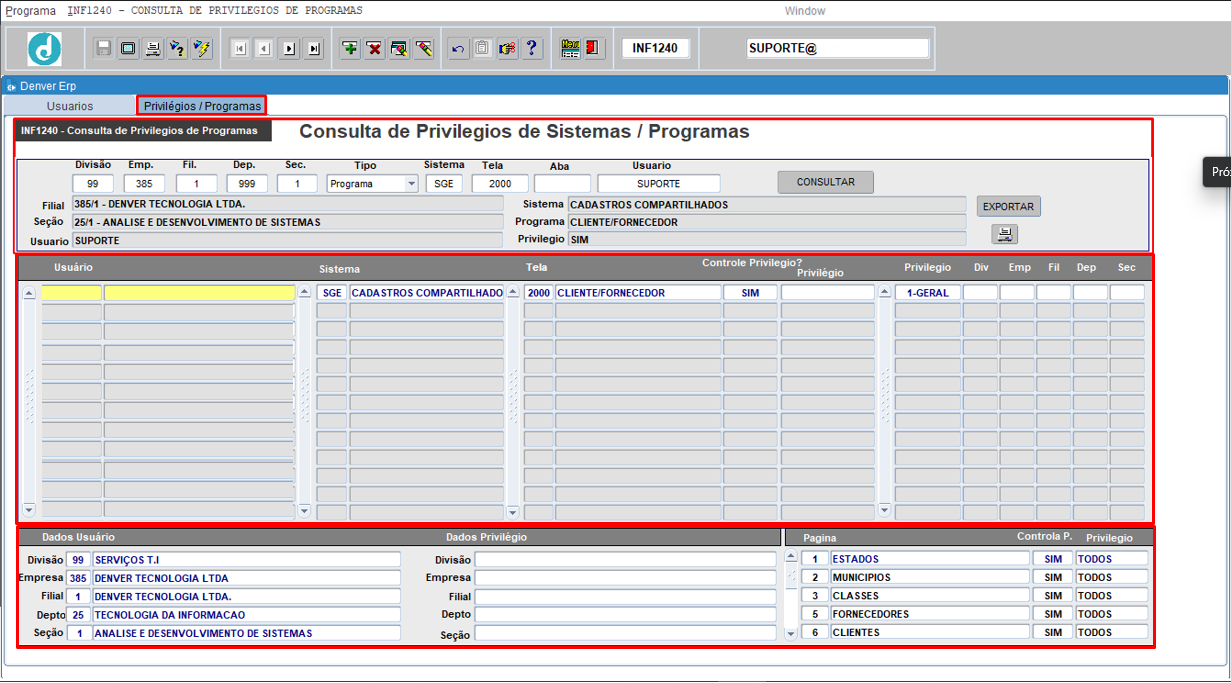Select the CADASTROS COMPARTILHADO grid cell
Viewport: 1231px width, 683px height.
pos(427,293)
